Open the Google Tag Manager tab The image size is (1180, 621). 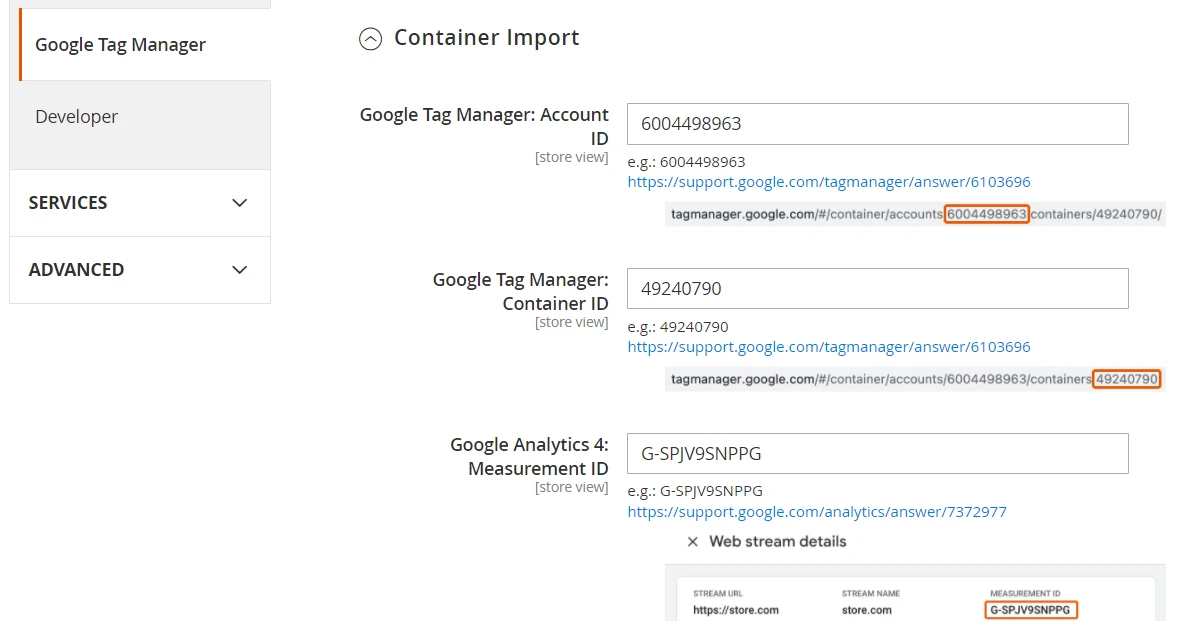144,44
